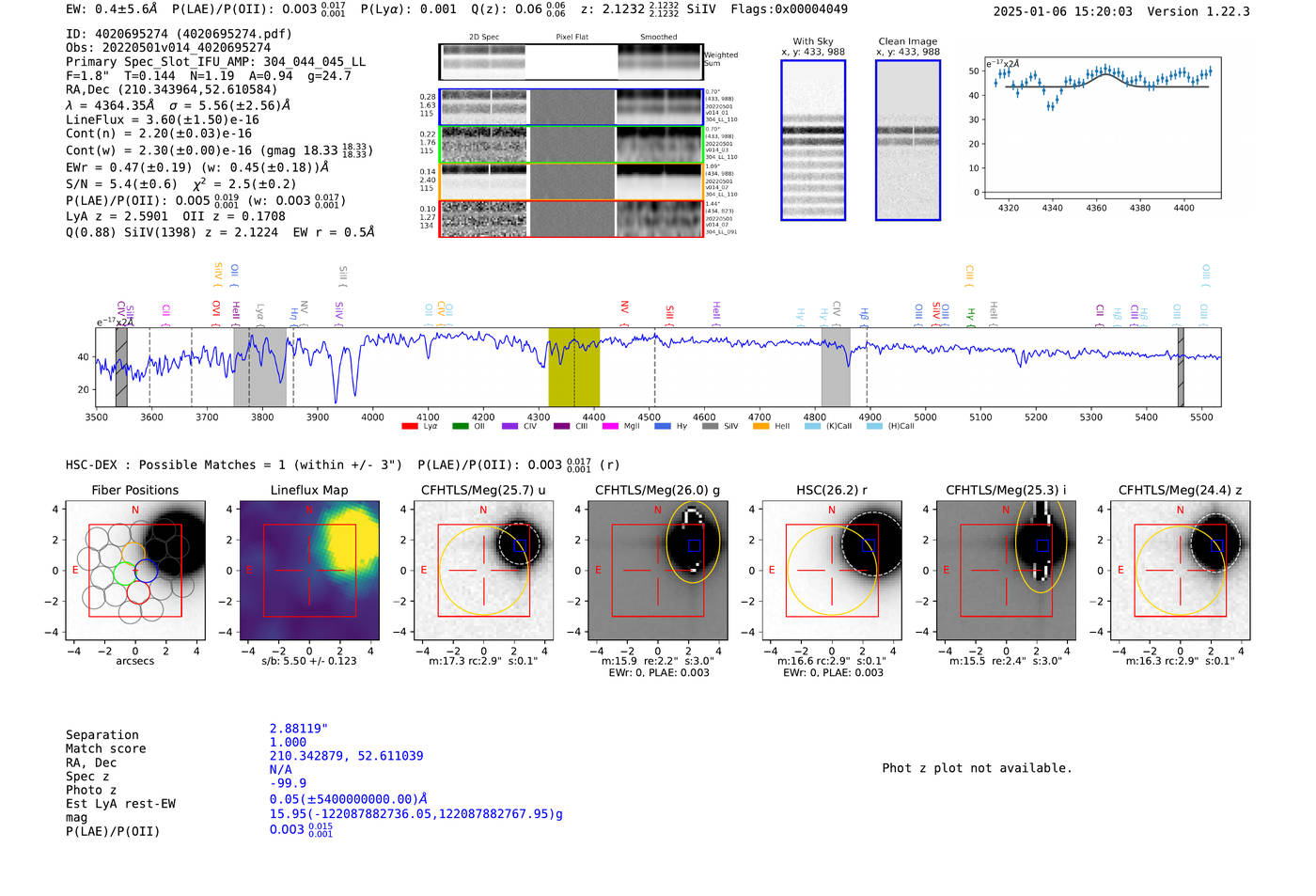Click the blue fiber circle in Fiber Positions
Viewport: 1316px width, 896px height.
click(x=146, y=570)
